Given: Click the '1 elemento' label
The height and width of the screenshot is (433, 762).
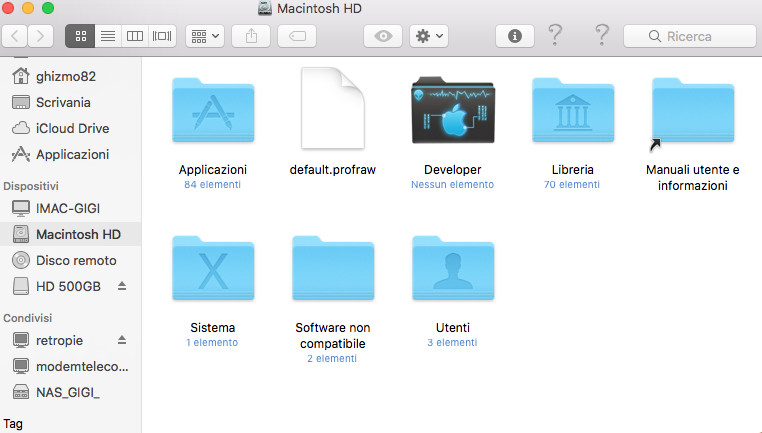Looking at the screenshot, I should [212, 343].
